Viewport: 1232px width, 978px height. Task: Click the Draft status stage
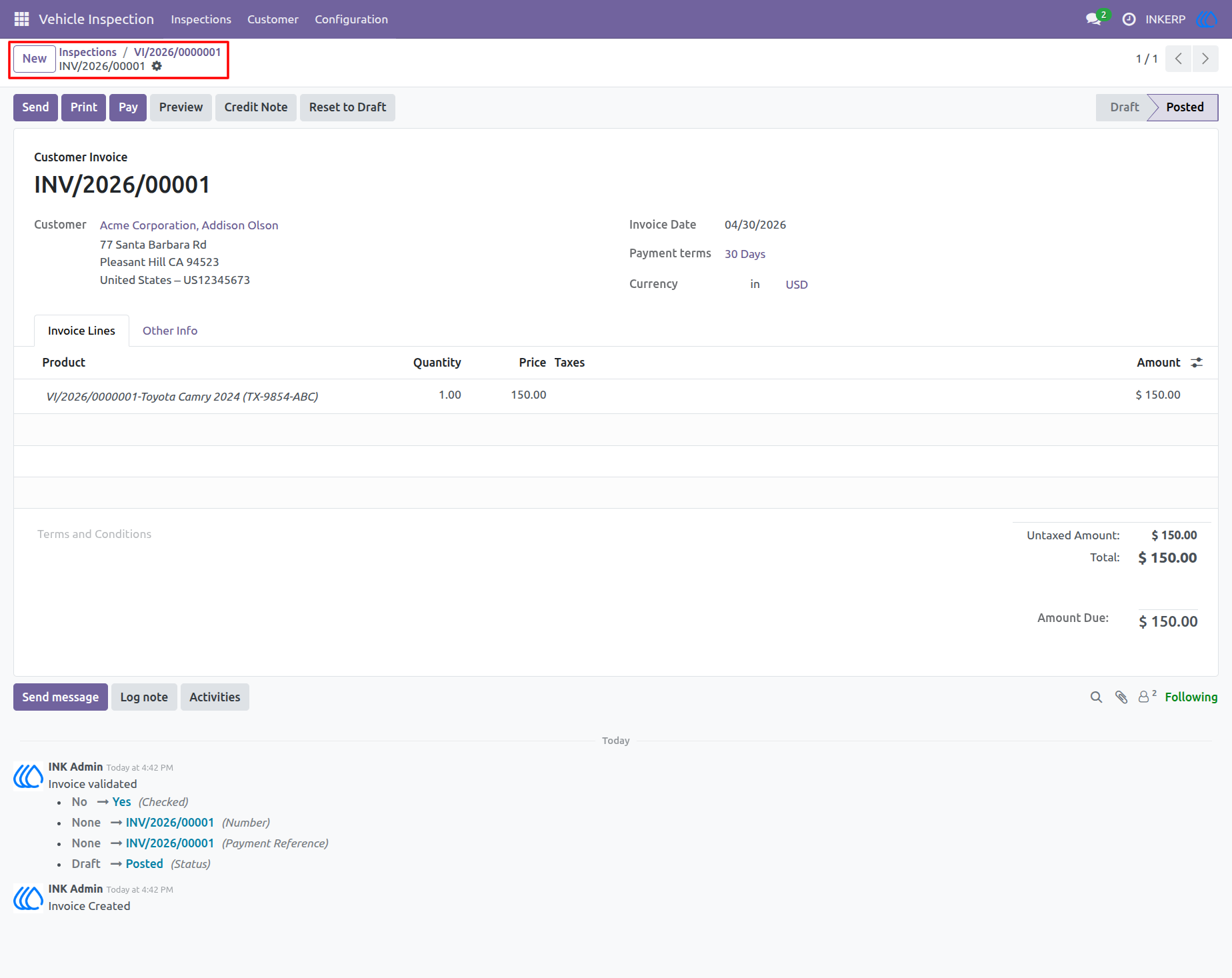tap(1124, 107)
